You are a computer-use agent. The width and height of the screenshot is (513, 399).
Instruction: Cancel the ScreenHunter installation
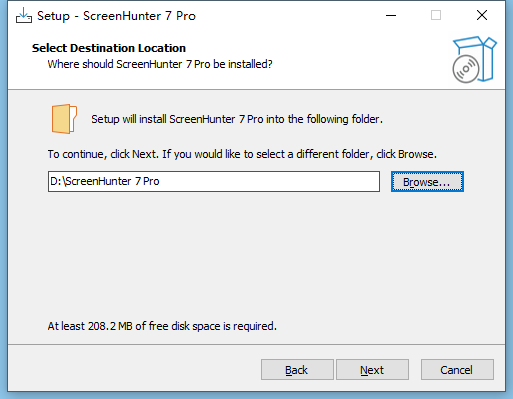[x=457, y=370]
